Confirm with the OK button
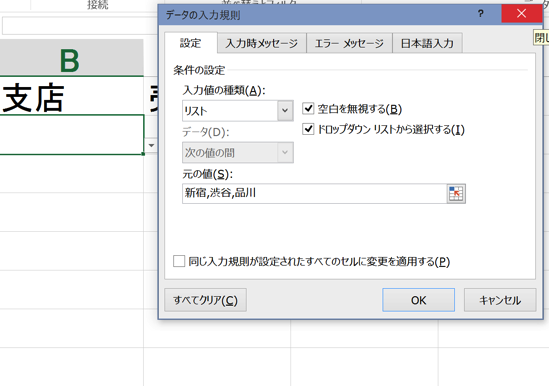549x386 pixels. pyautogui.click(x=418, y=300)
